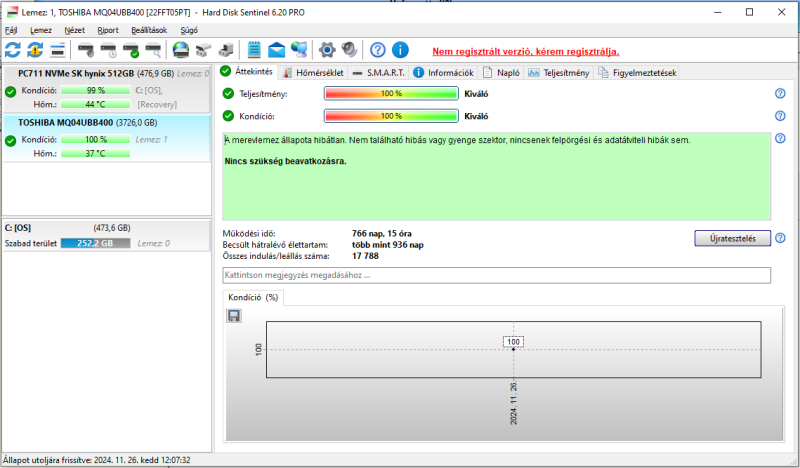
Task: Click the Újratesztelés button
Action: [733, 238]
